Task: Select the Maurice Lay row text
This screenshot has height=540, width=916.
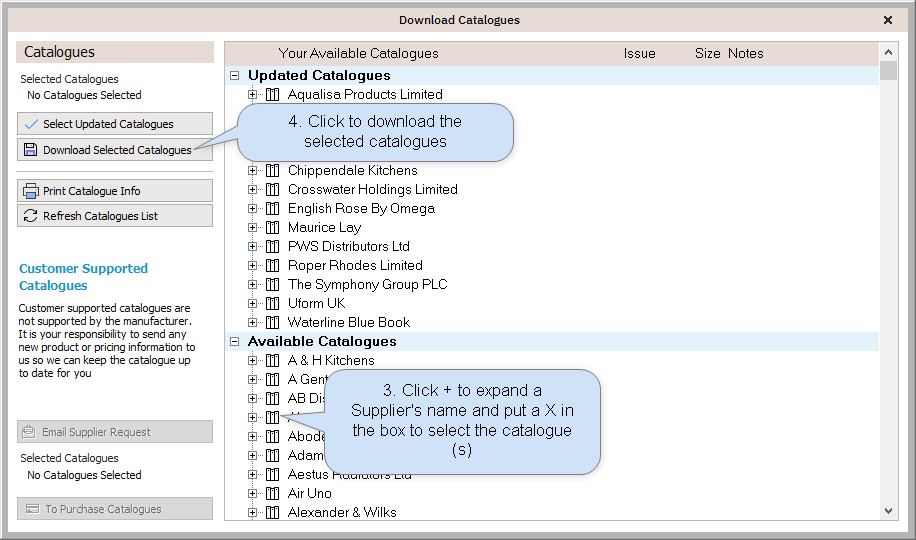Action: point(324,227)
